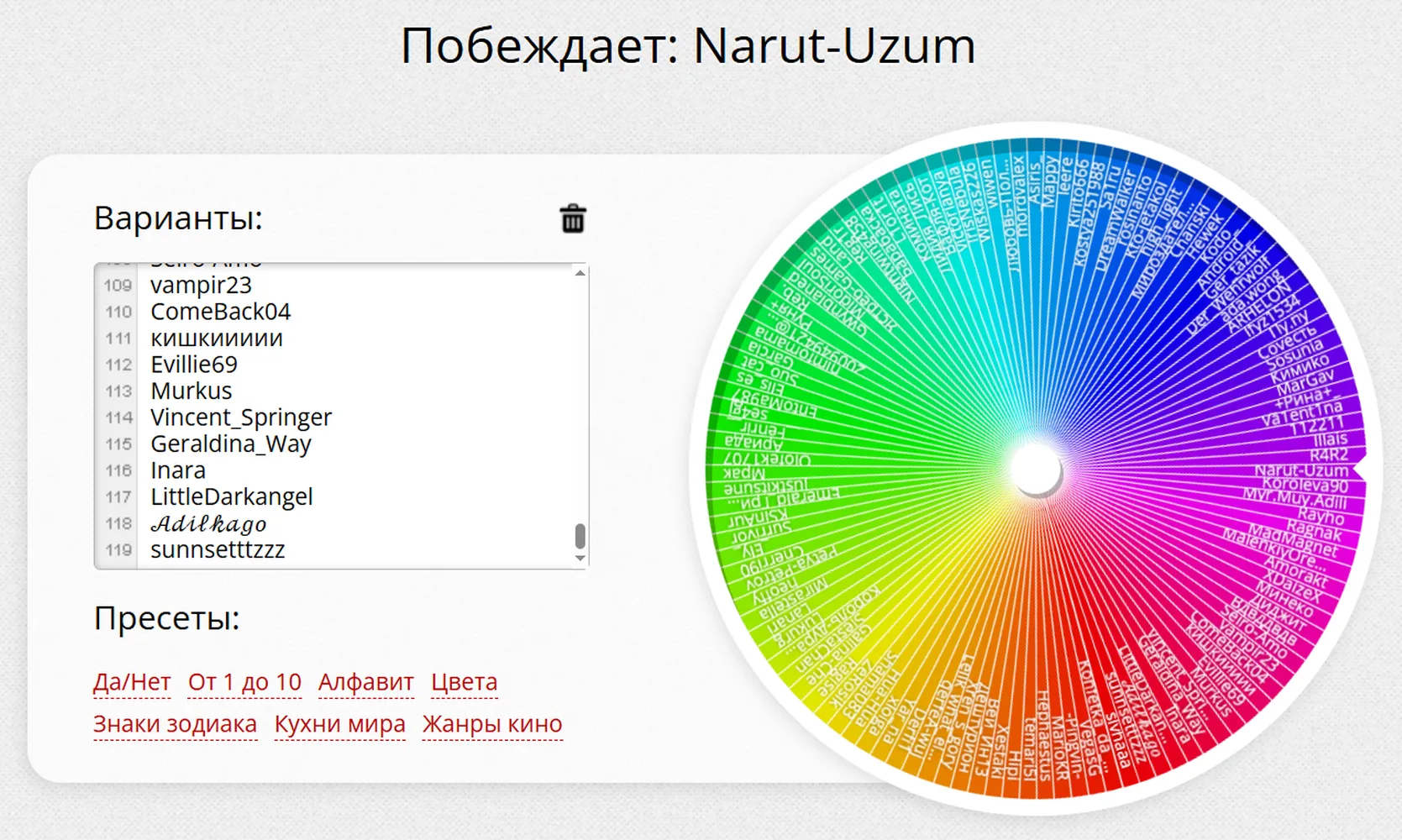The width and height of the screenshot is (1402, 840).
Task: Click the sunnsetttzzz line
Action: click(x=218, y=550)
